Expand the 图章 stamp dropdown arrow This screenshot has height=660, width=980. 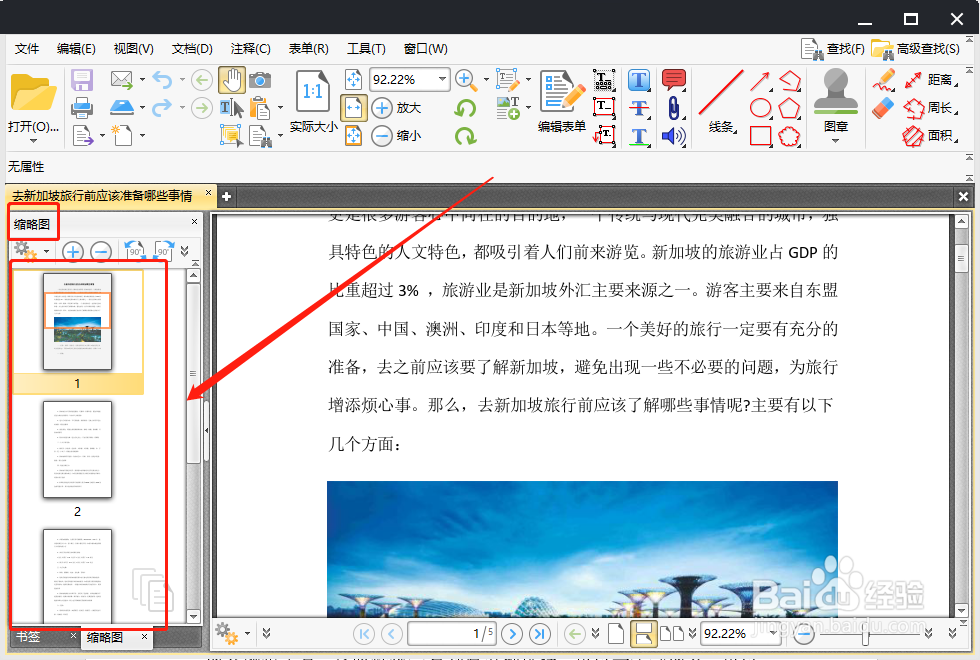[x=836, y=141]
